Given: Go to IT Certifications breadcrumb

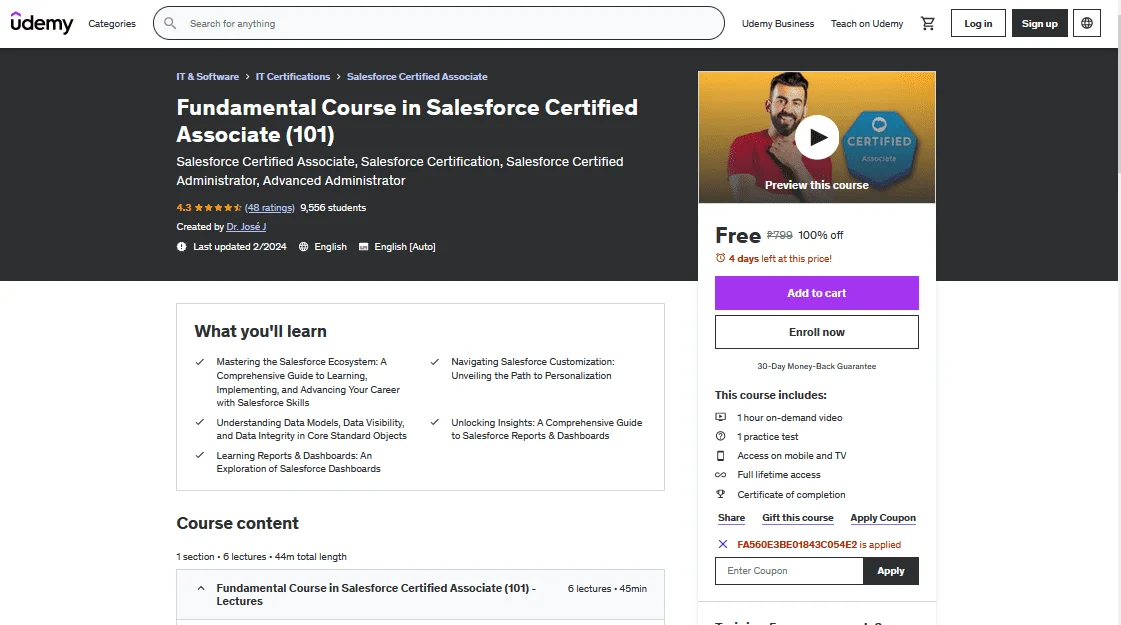Looking at the screenshot, I should (293, 77).
